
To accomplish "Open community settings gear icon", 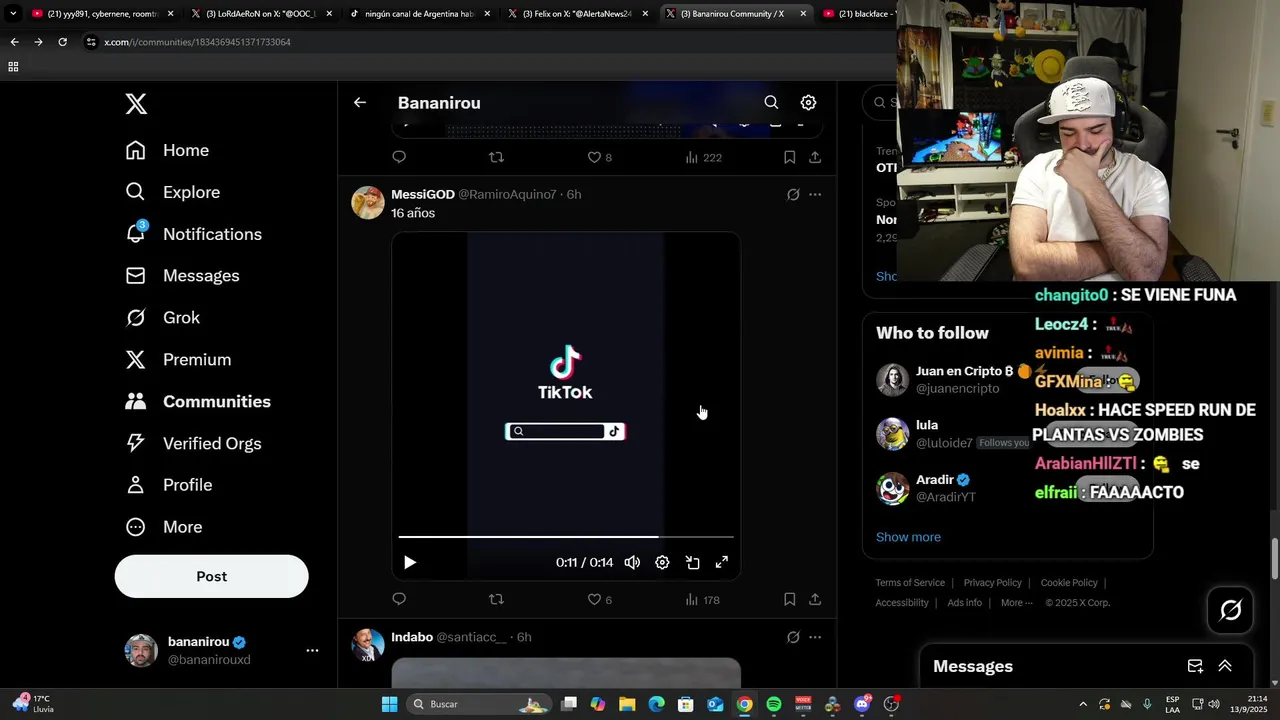I will click(808, 102).
